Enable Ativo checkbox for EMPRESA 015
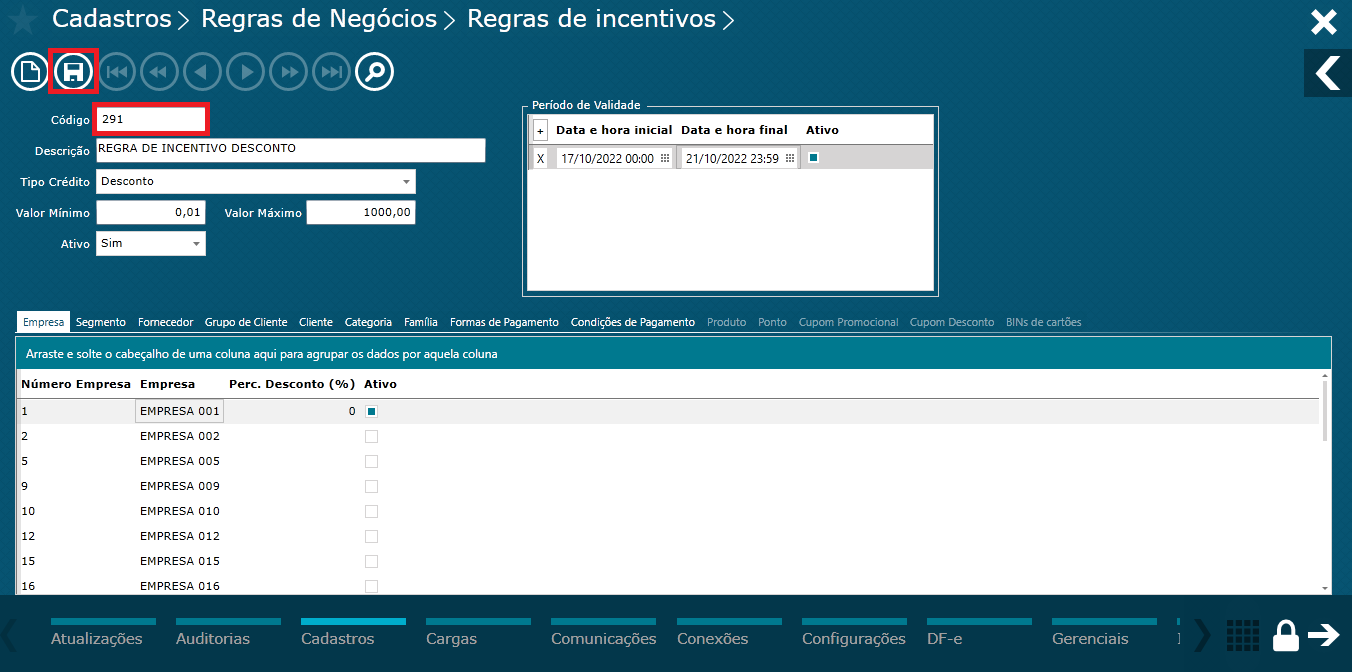This screenshot has height=672, width=1352. (371, 561)
